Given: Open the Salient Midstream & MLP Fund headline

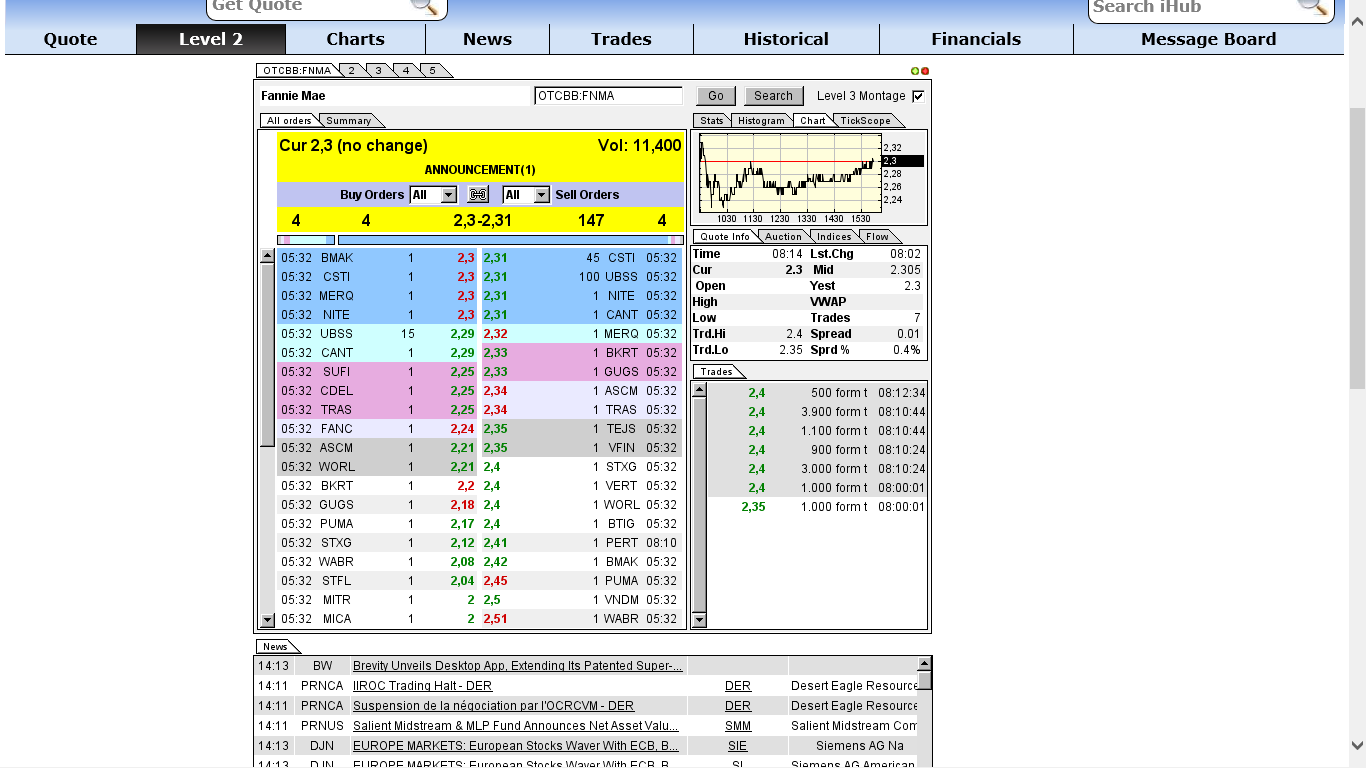Looking at the screenshot, I should [x=516, y=726].
